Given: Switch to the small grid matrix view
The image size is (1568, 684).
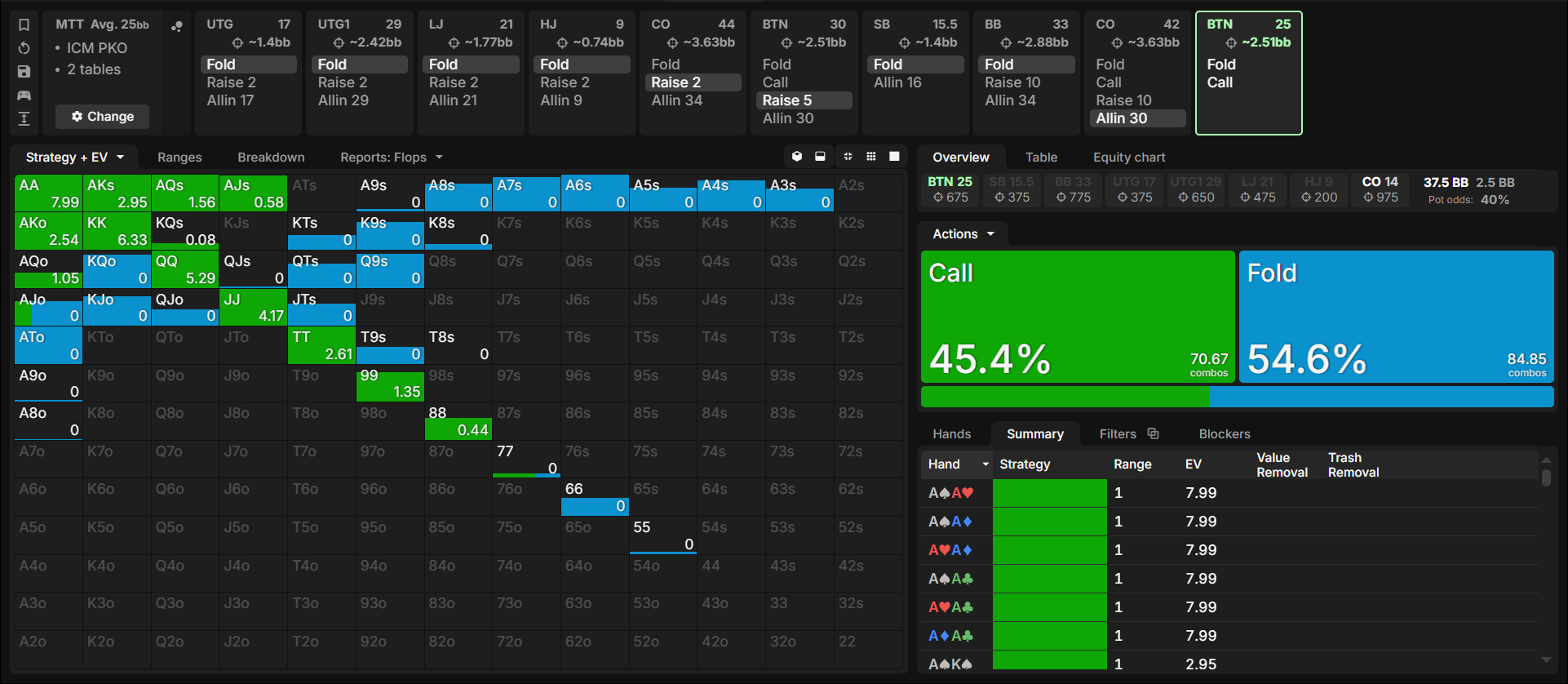Looking at the screenshot, I should pyautogui.click(x=871, y=157).
